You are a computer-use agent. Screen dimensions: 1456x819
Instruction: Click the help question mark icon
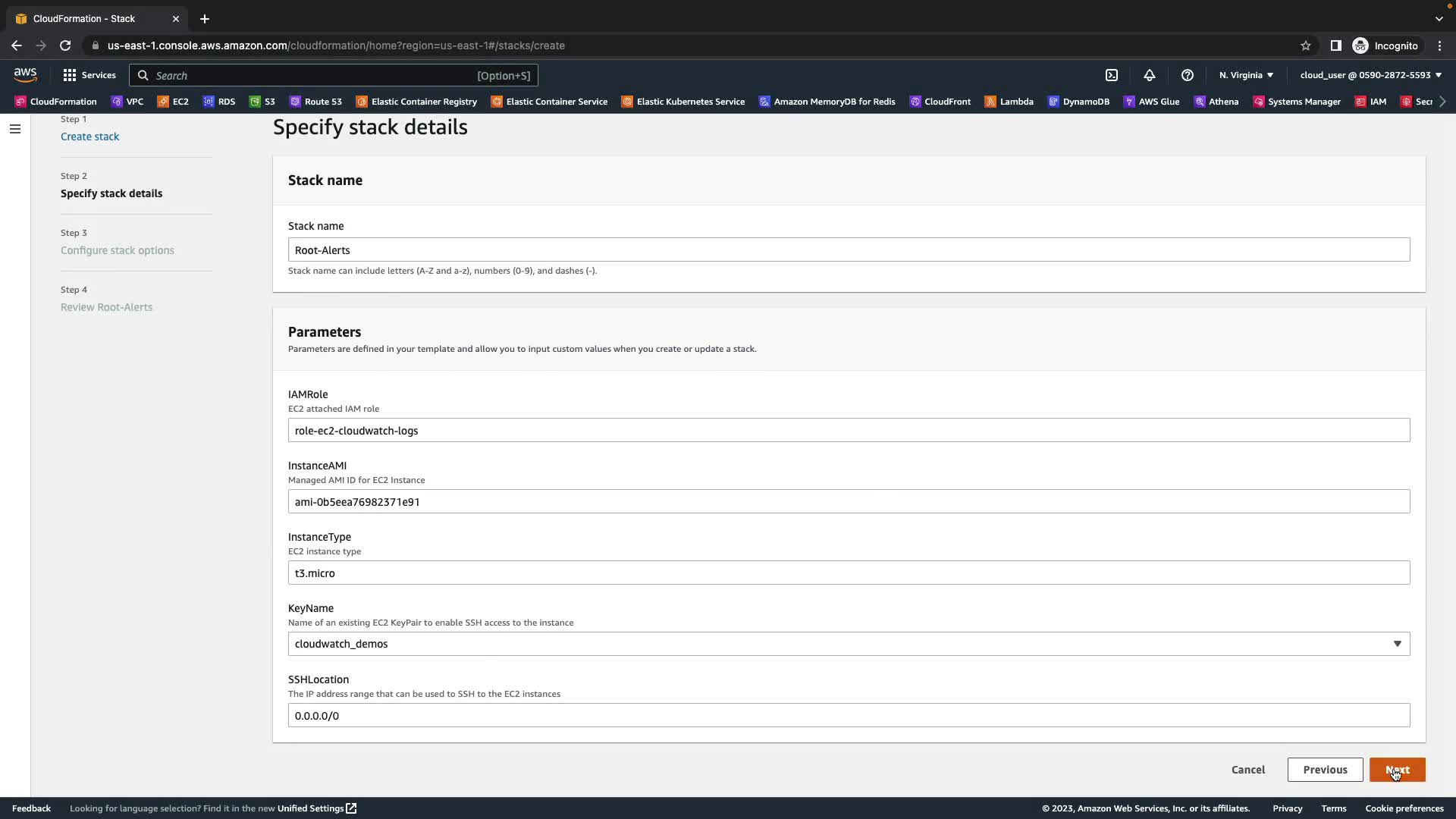tap(1188, 75)
